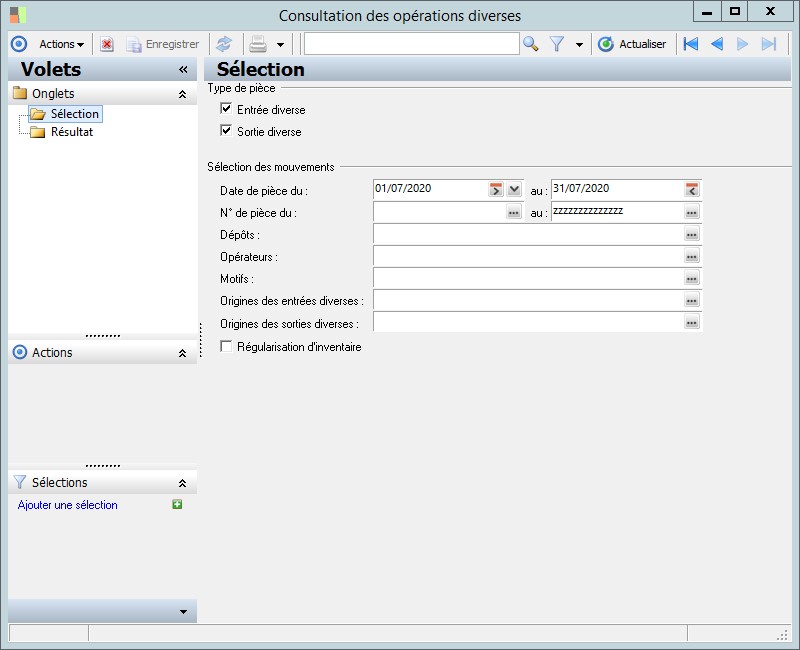The width and height of the screenshot is (800, 650).
Task: Browse Origines des sorties diverses ellipsis
Action: tap(692, 322)
